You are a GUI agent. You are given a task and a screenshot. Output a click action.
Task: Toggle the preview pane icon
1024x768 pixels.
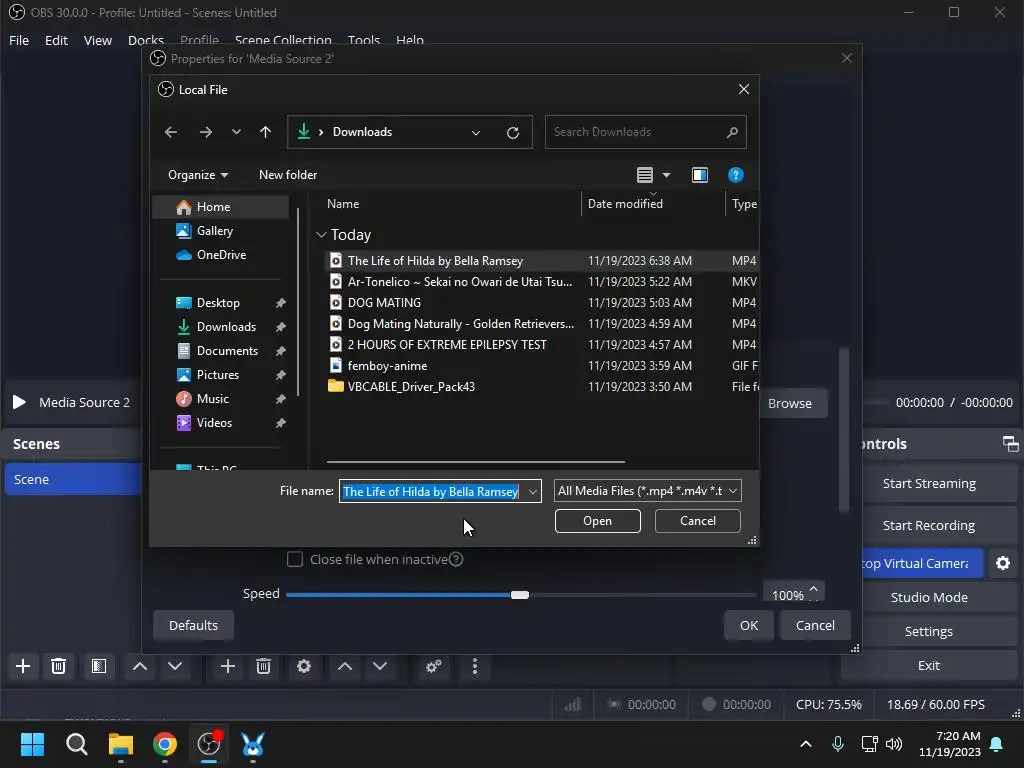pos(699,175)
